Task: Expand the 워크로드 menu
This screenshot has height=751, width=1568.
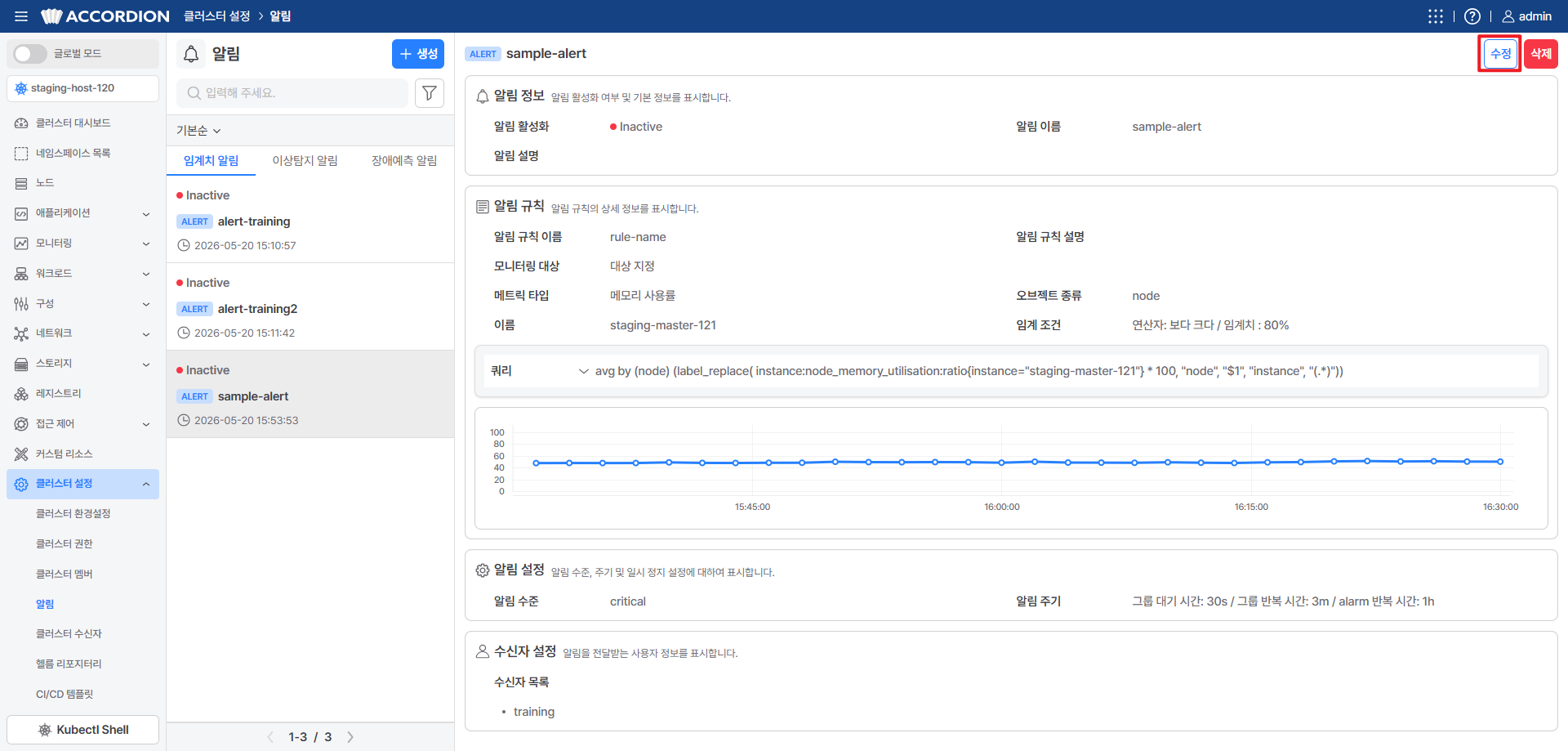Action: point(82,274)
